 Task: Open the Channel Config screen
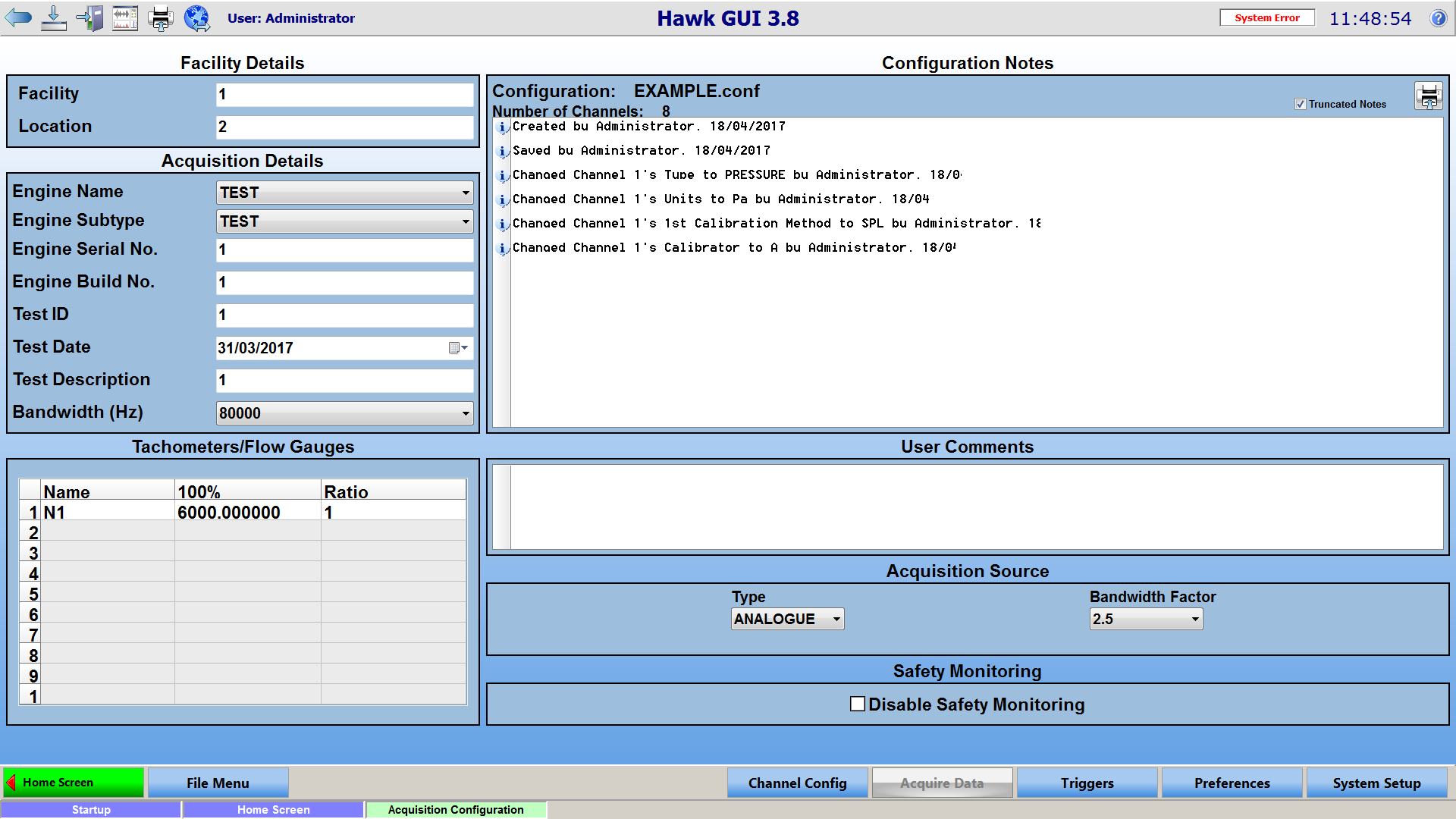797,783
